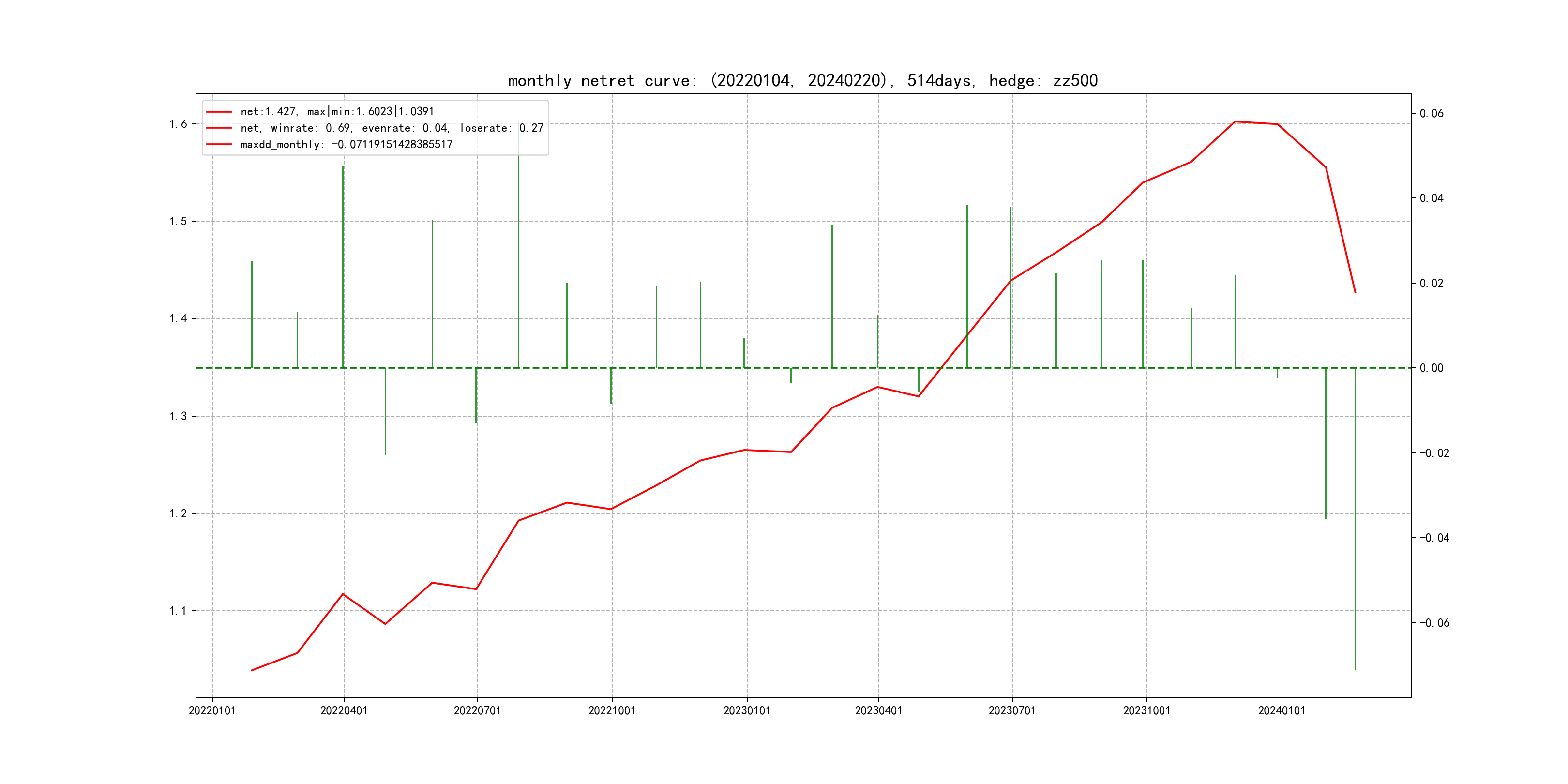Click the 'maxdd_monthly' legend entry

pos(346,144)
